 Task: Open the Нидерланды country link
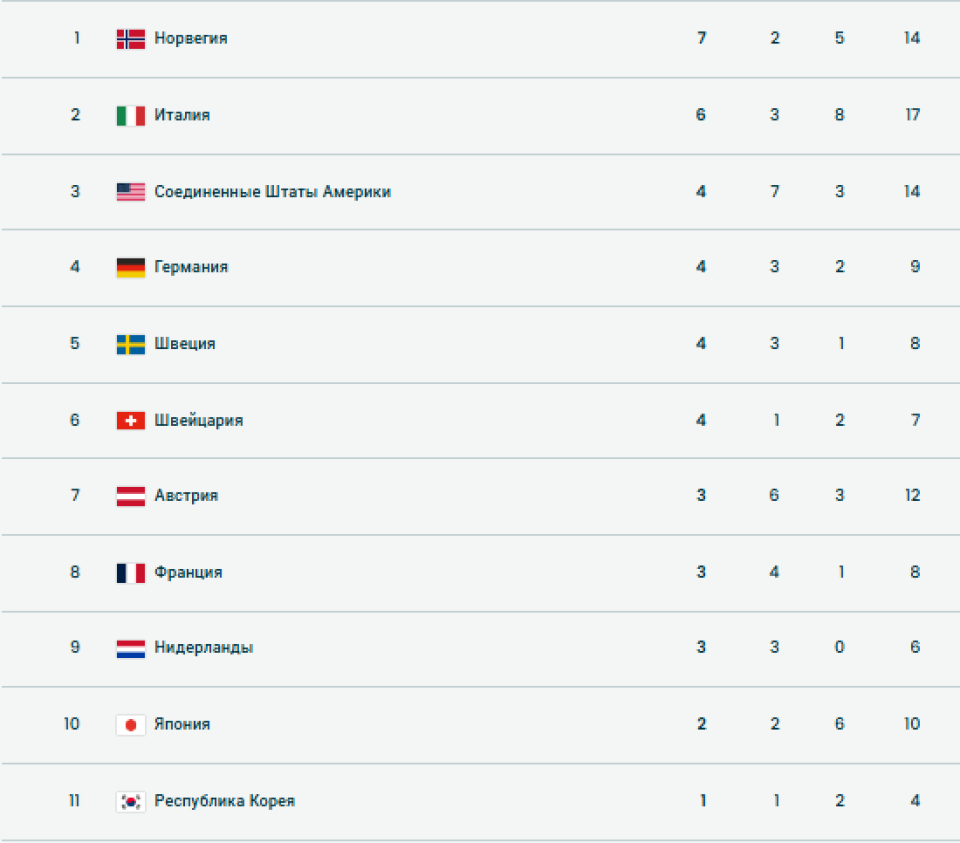coord(203,648)
